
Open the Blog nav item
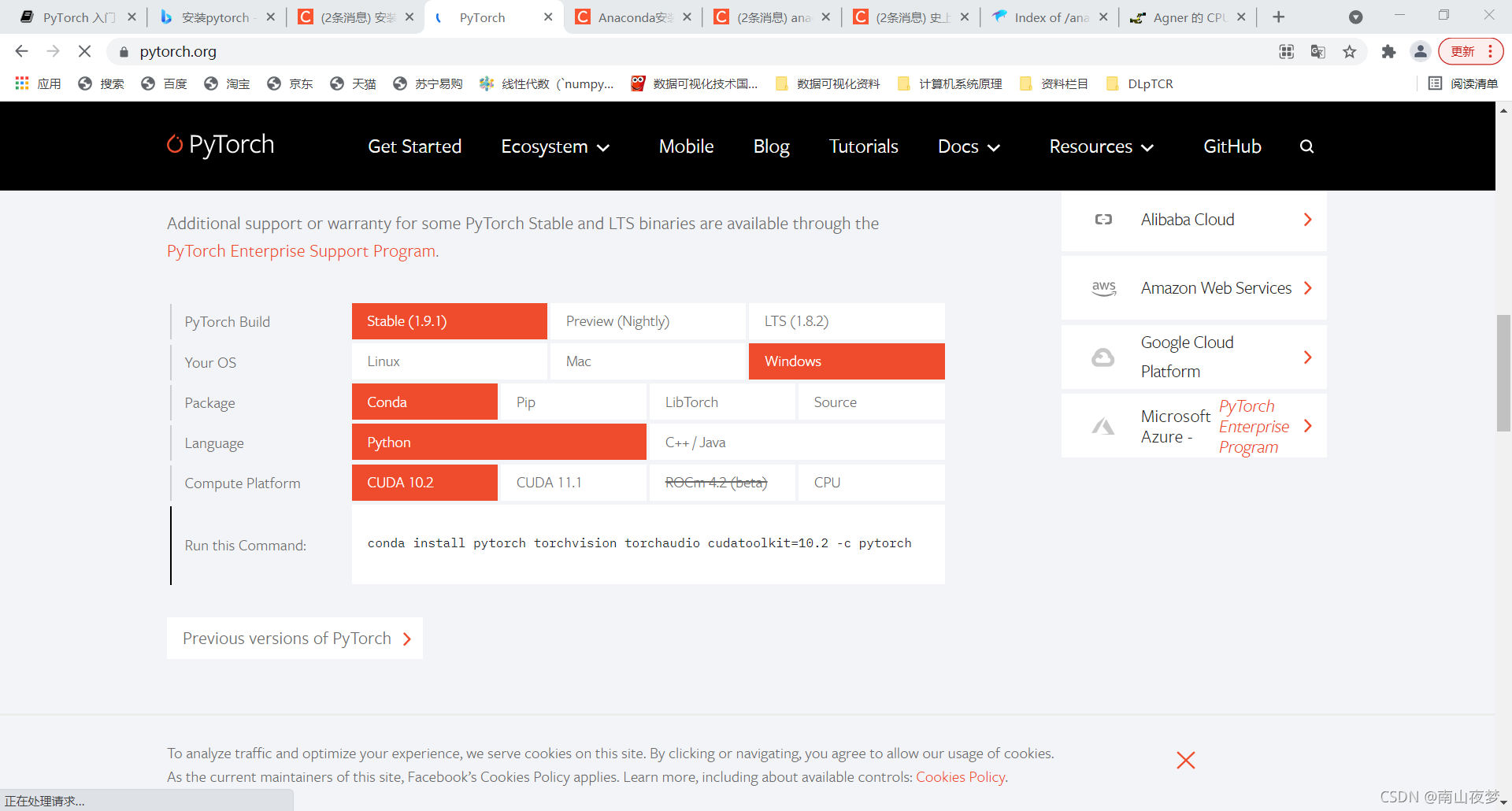771,146
